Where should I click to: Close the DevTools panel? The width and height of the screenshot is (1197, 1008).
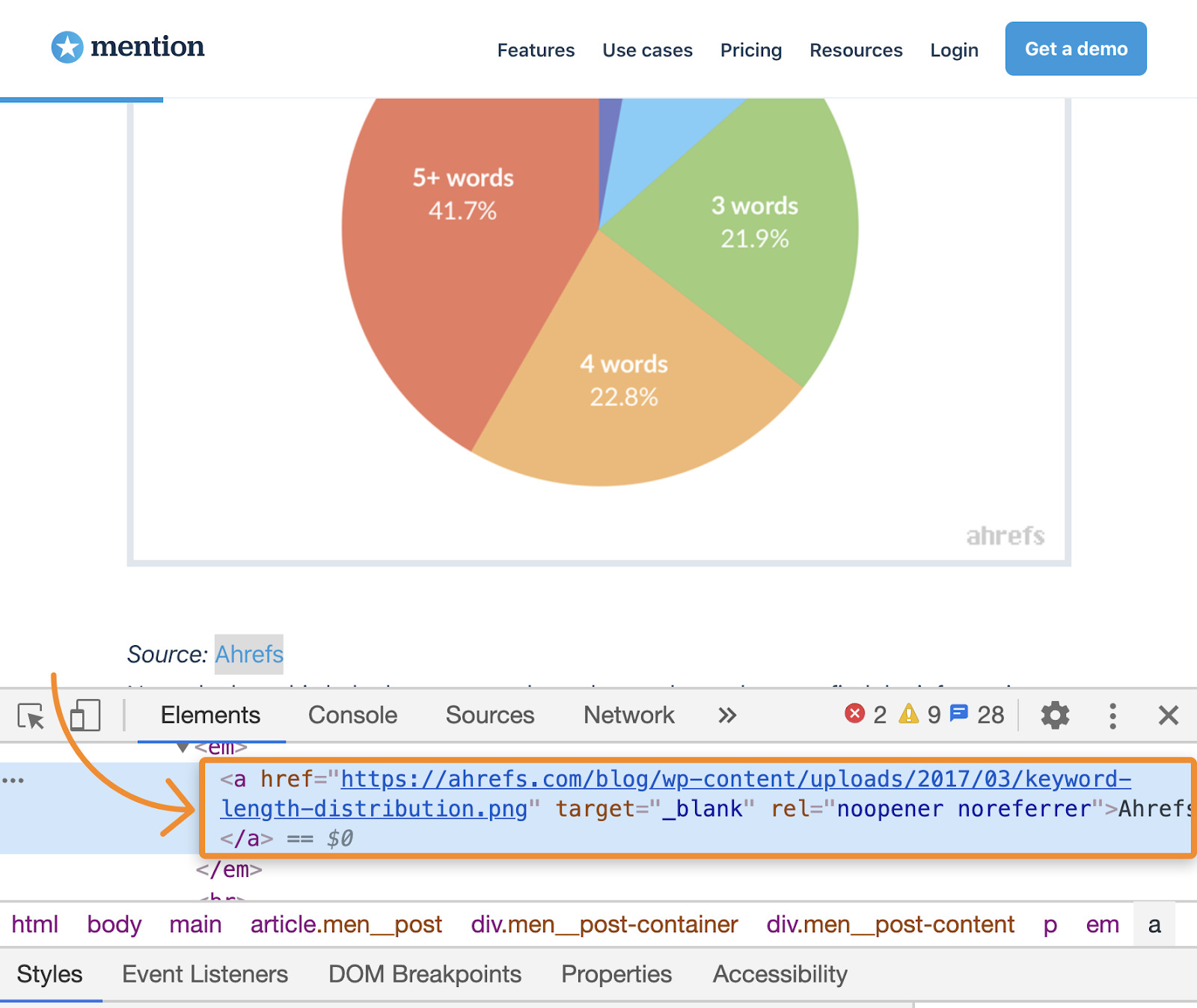point(1168,715)
